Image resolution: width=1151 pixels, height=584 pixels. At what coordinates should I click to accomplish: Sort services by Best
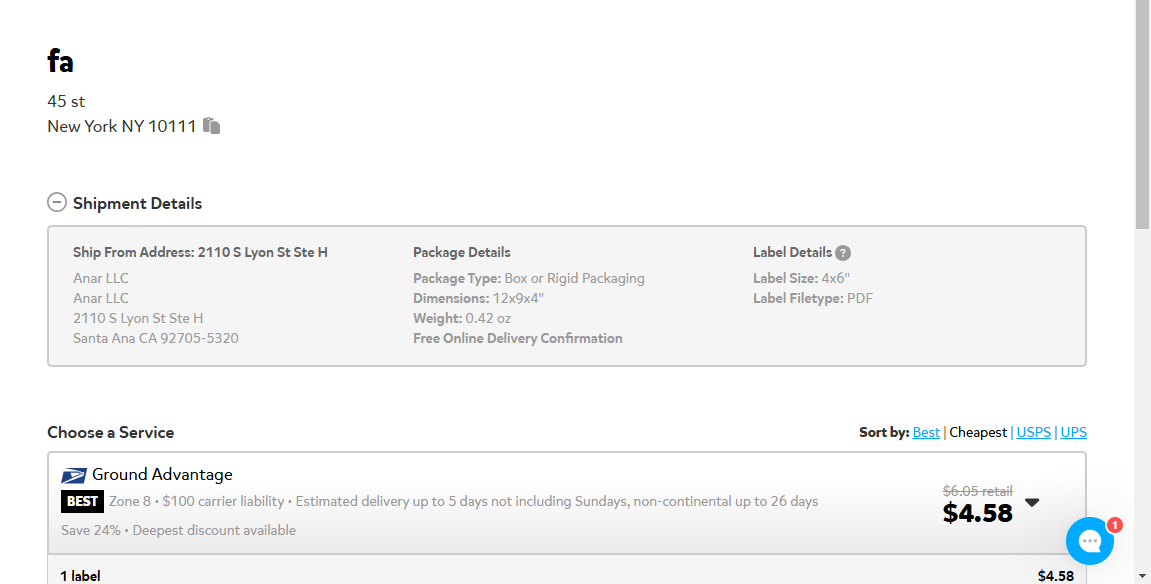click(926, 432)
